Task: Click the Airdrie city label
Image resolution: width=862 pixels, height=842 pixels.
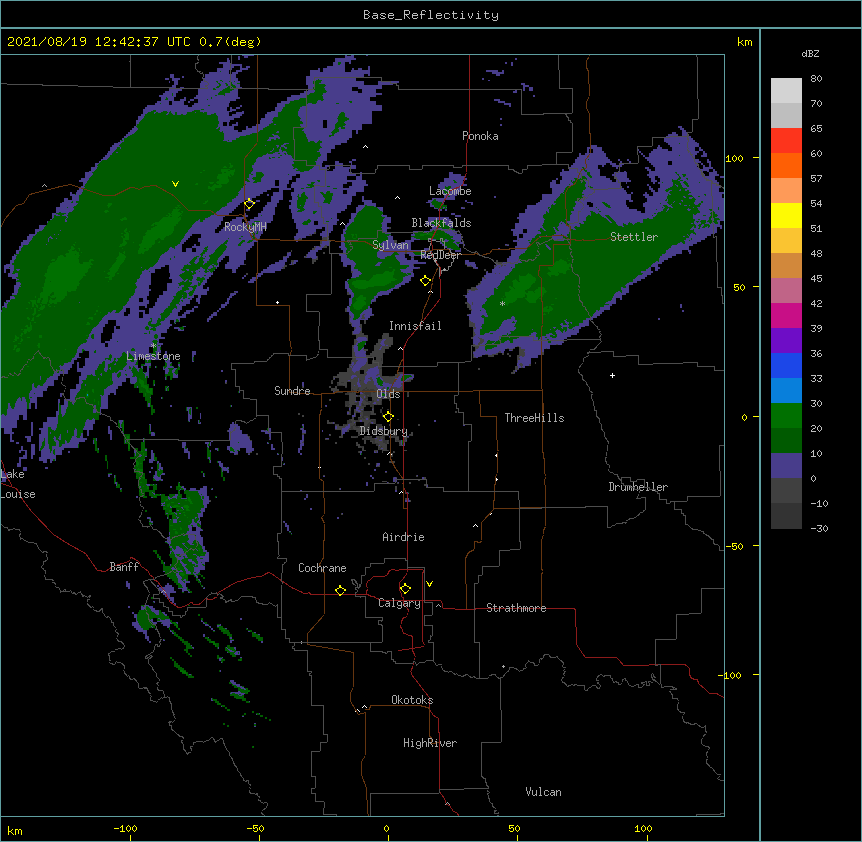Action: pos(404,537)
